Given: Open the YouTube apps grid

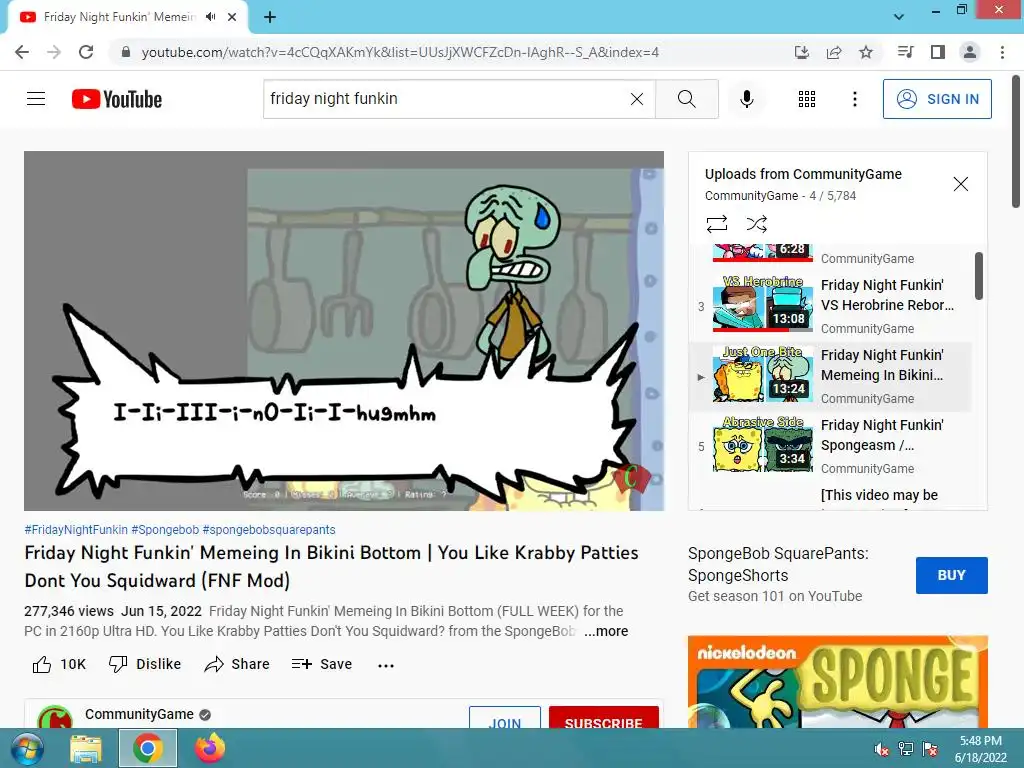Looking at the screenshot, I should click(x=807, y=99).
